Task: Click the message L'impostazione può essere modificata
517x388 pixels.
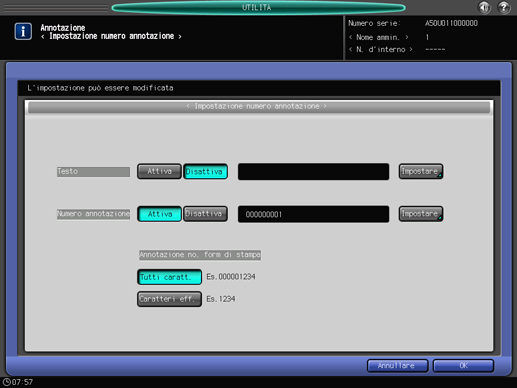Action: 100,88
